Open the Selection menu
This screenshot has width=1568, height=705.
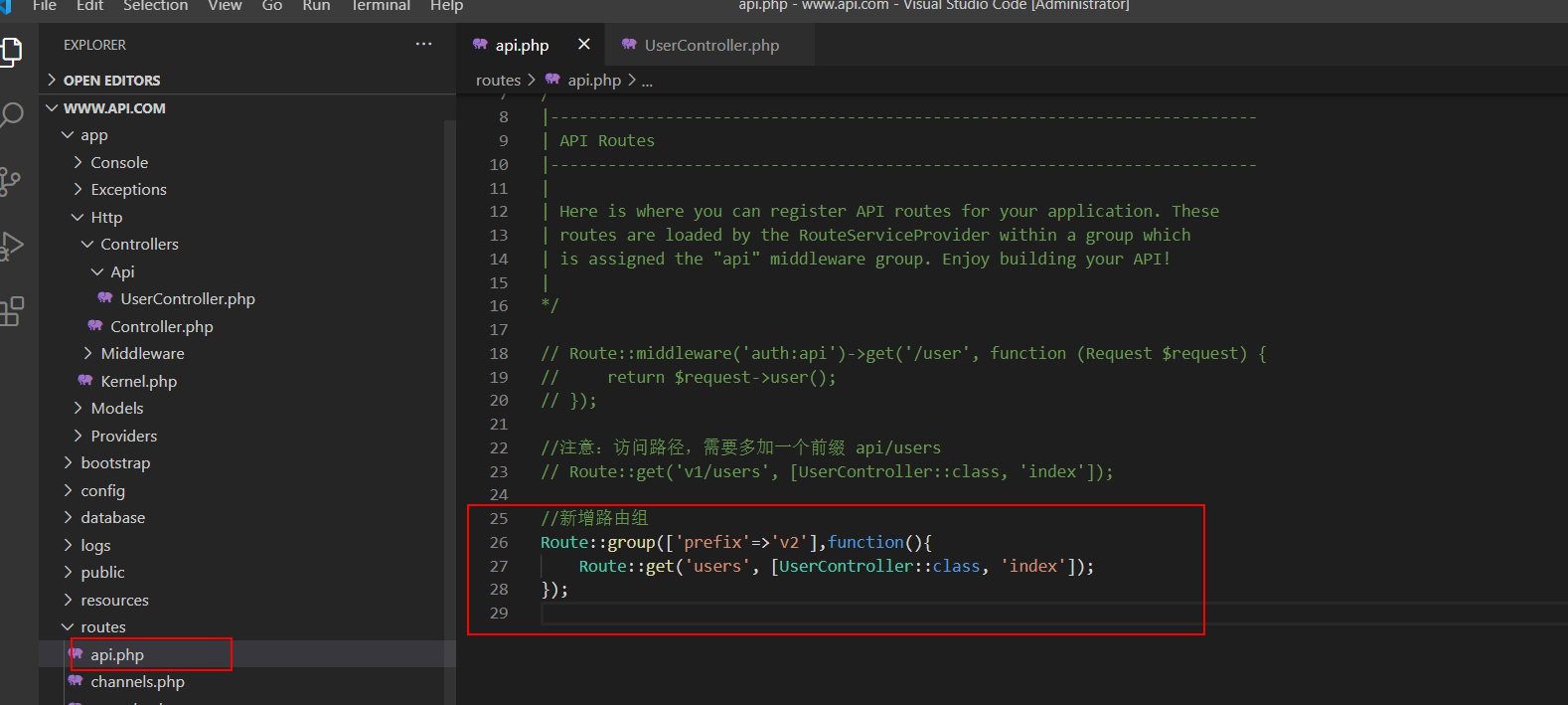tap(155, 6)
